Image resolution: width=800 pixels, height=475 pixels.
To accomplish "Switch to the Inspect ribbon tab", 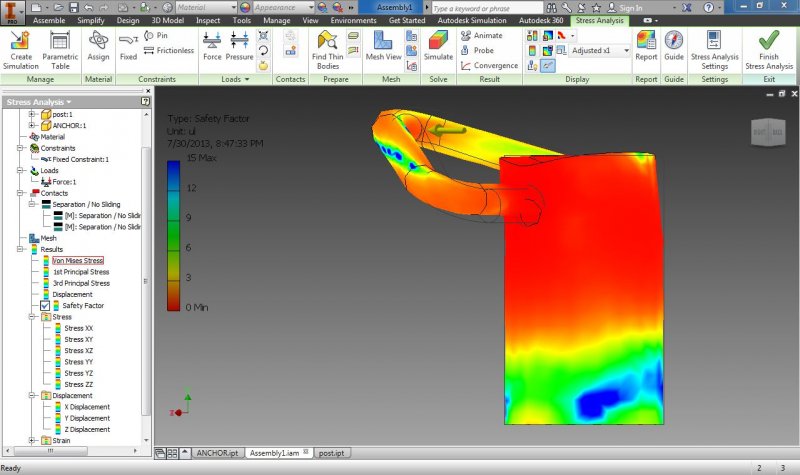I will (x=208, y=20).
